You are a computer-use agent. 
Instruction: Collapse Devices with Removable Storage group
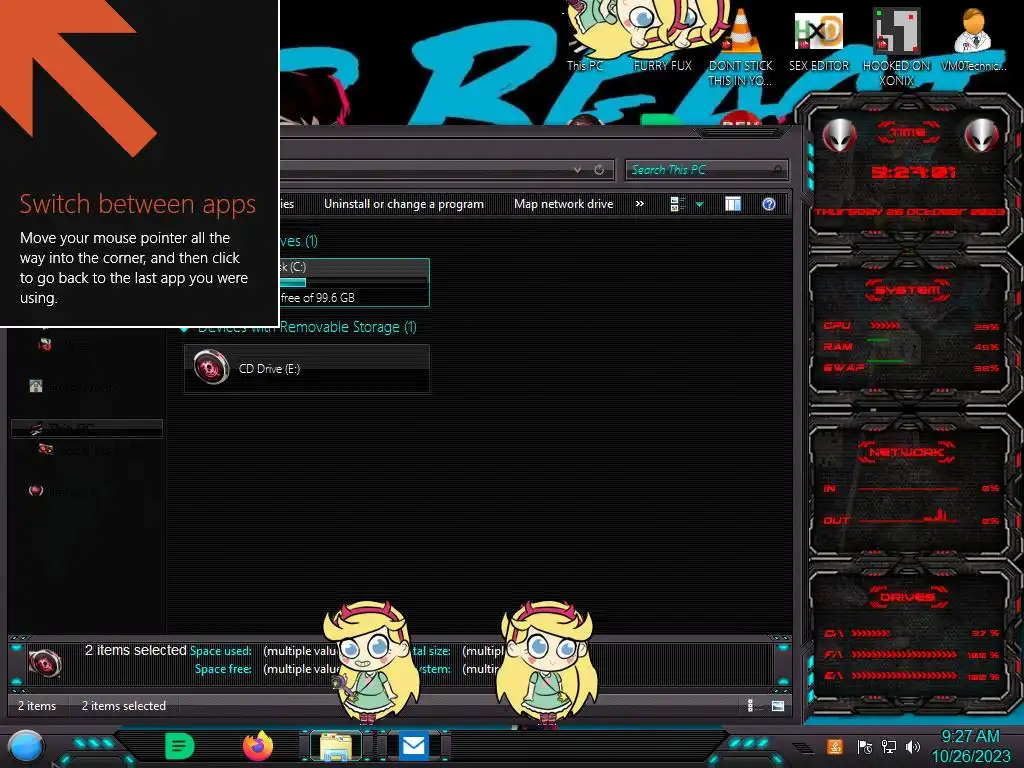[186, 329]
